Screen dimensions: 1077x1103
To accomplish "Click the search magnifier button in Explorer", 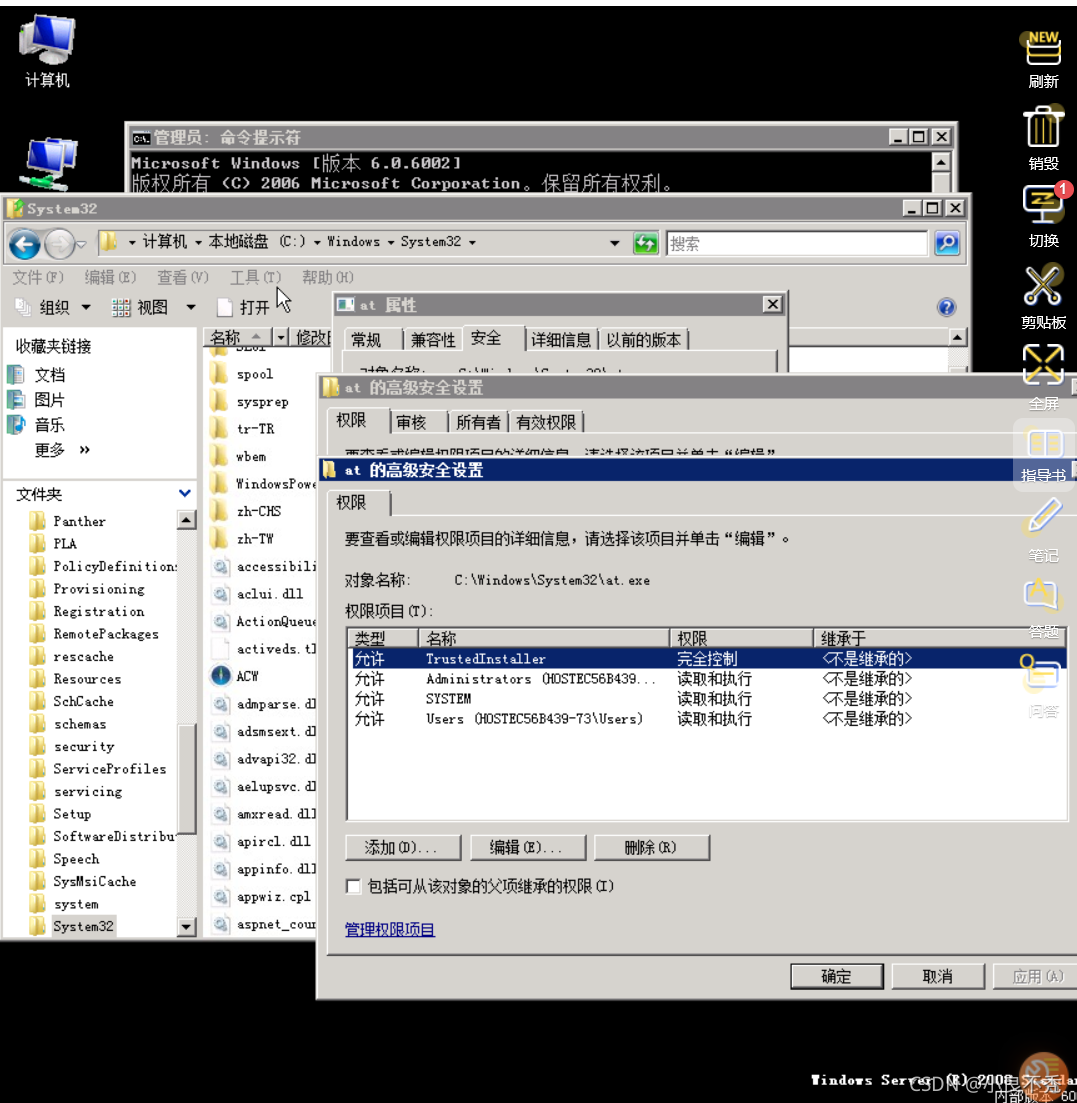I will point(946,243).
